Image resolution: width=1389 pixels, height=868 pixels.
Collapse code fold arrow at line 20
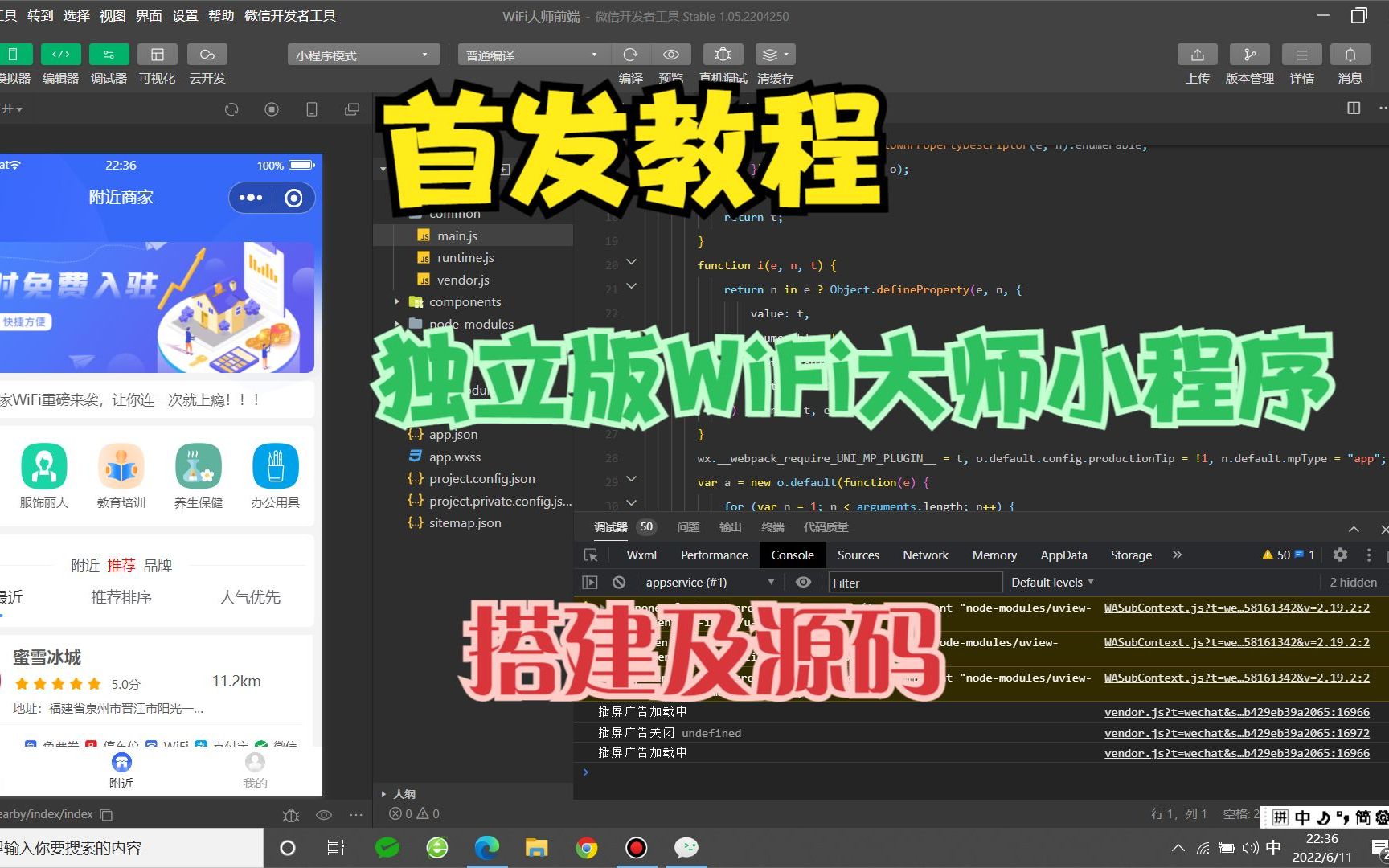click(631, 262)
